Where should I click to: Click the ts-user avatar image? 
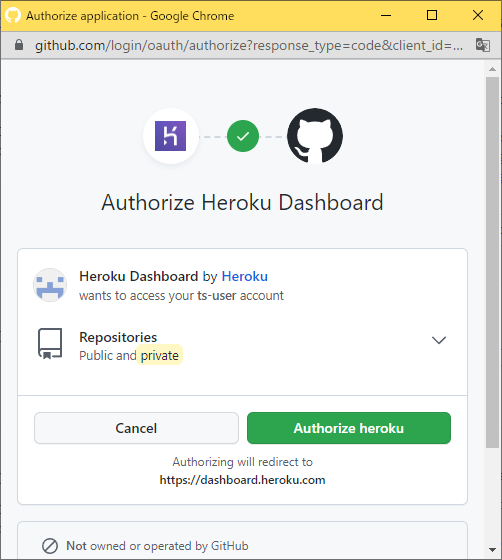tap(50, 285)
